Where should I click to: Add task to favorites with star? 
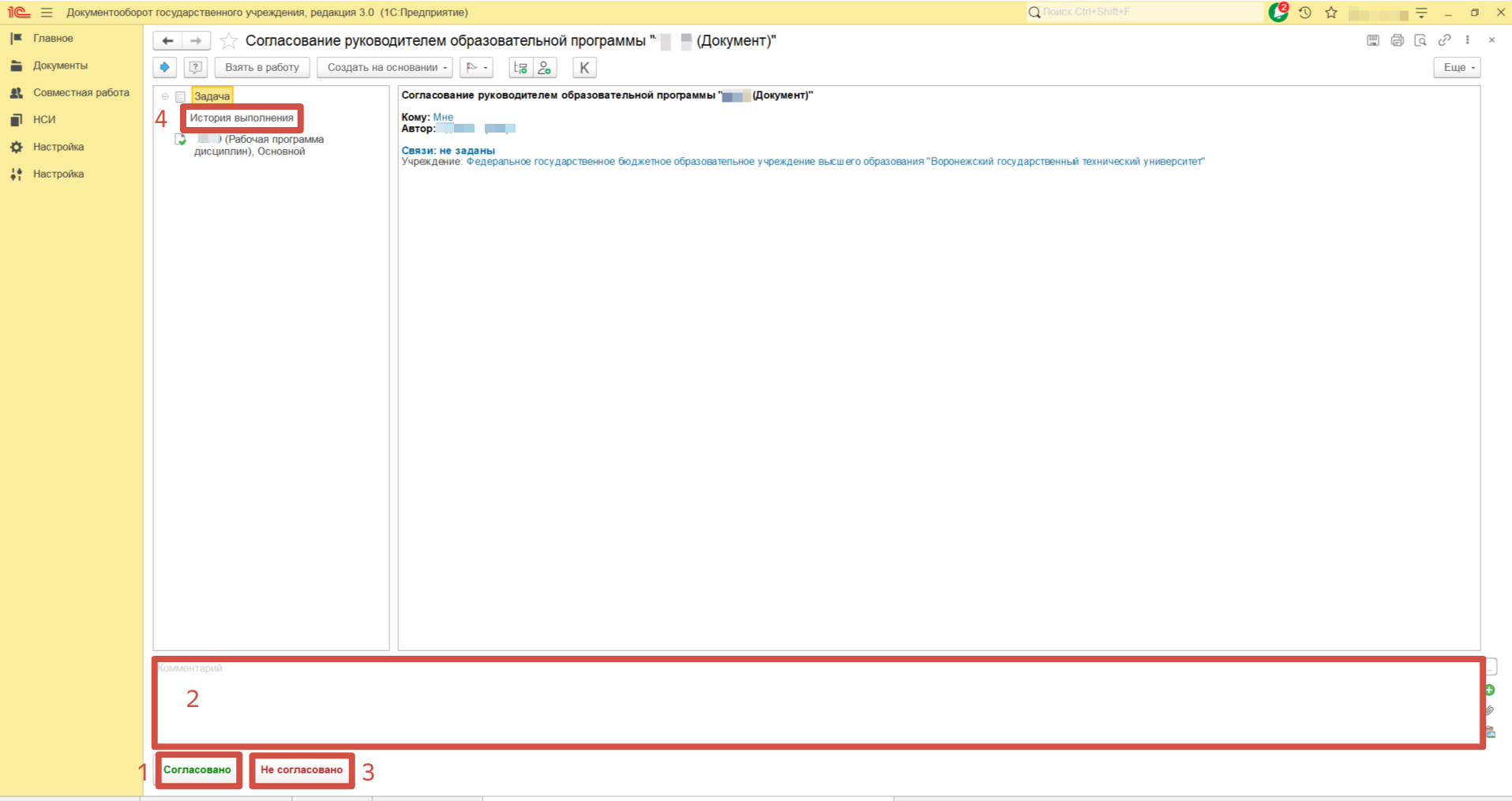pos(229,41)
